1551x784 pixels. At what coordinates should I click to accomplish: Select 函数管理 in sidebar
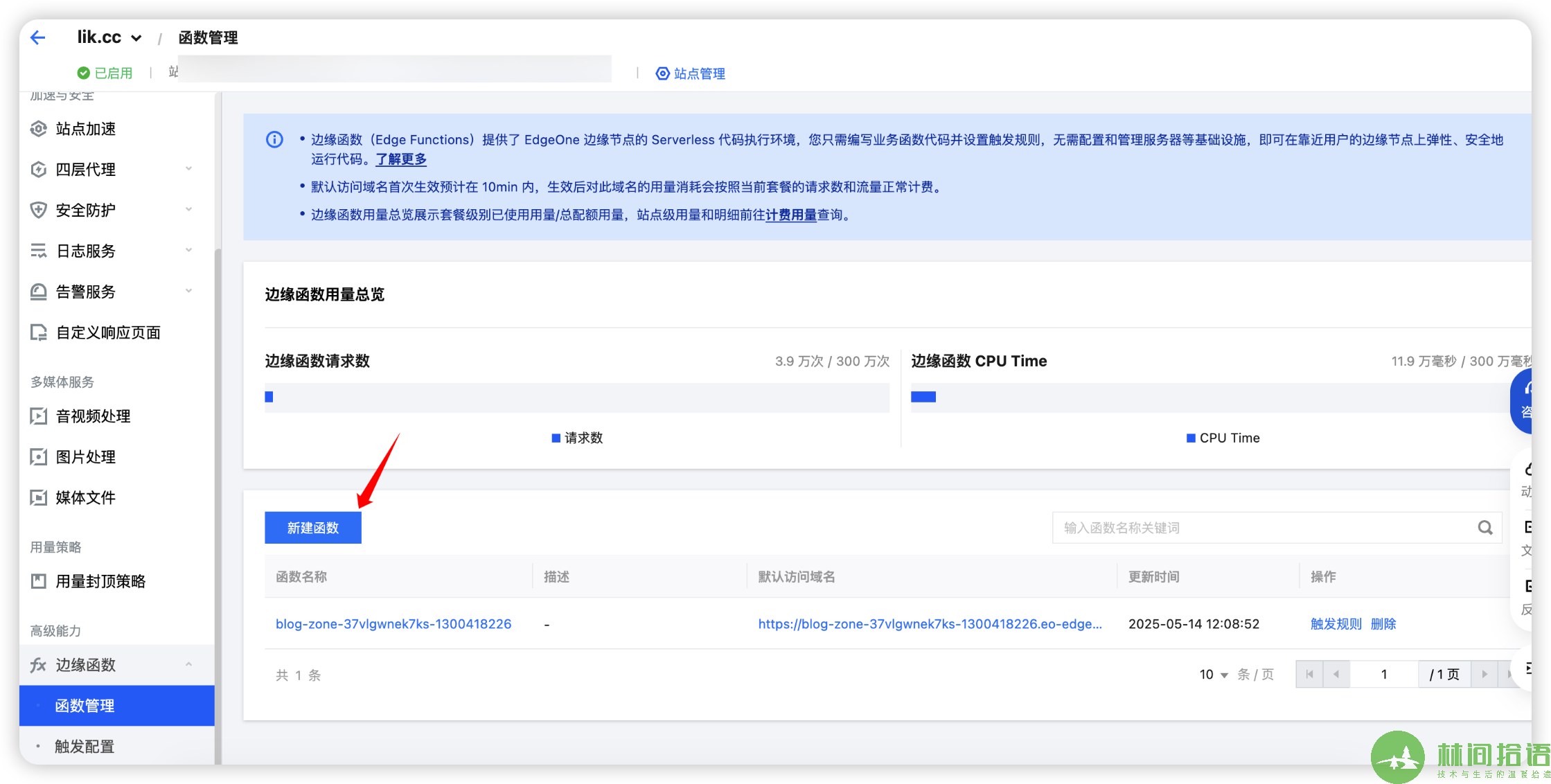pyautogui.click(x=85, y=706)
